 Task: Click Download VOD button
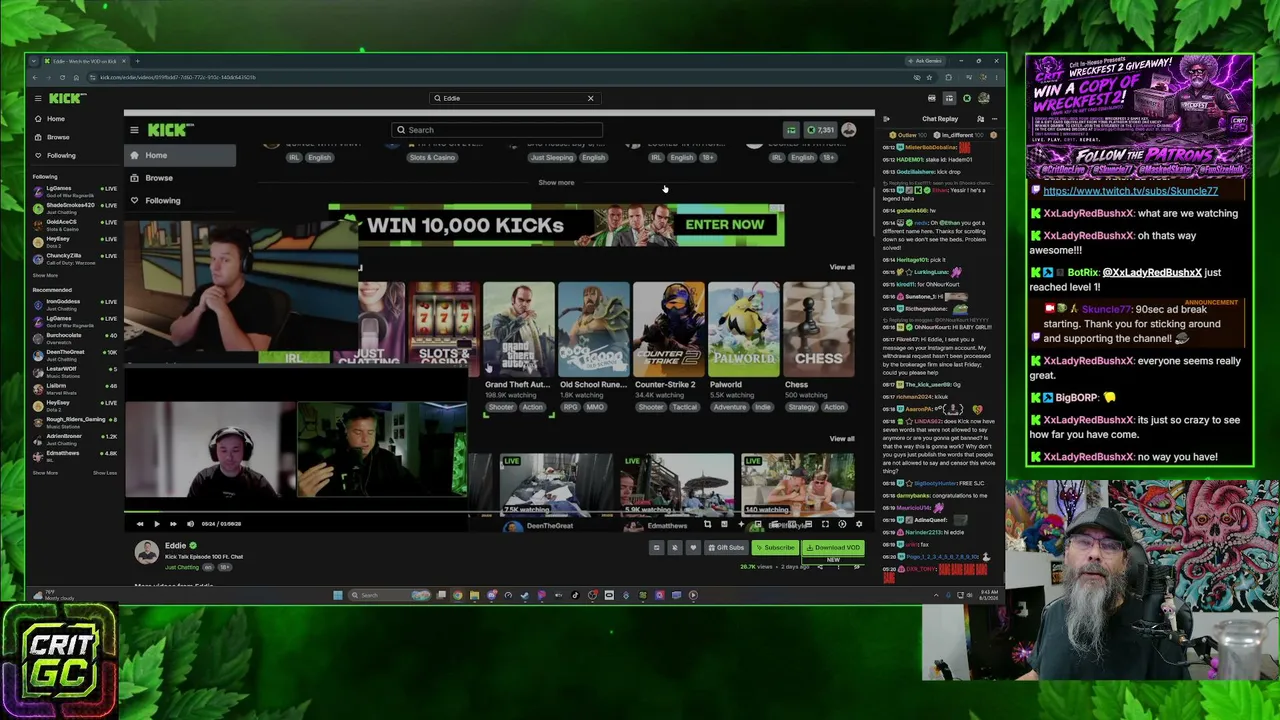tap(833, 548)
